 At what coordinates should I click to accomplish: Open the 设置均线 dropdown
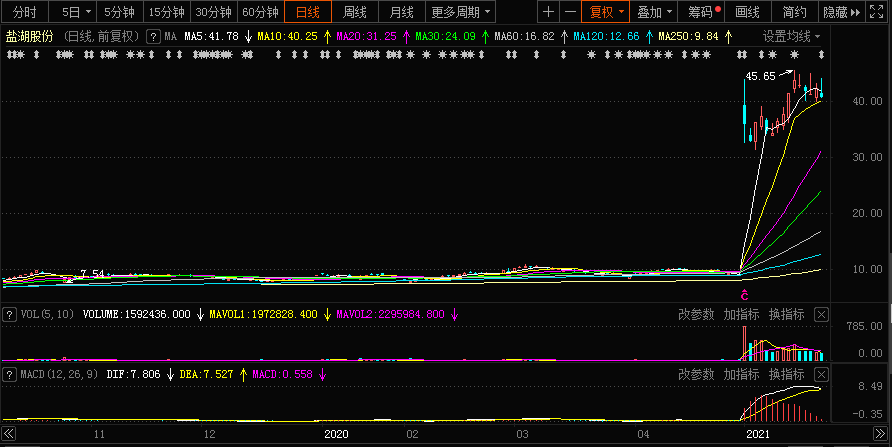[791, 36]
